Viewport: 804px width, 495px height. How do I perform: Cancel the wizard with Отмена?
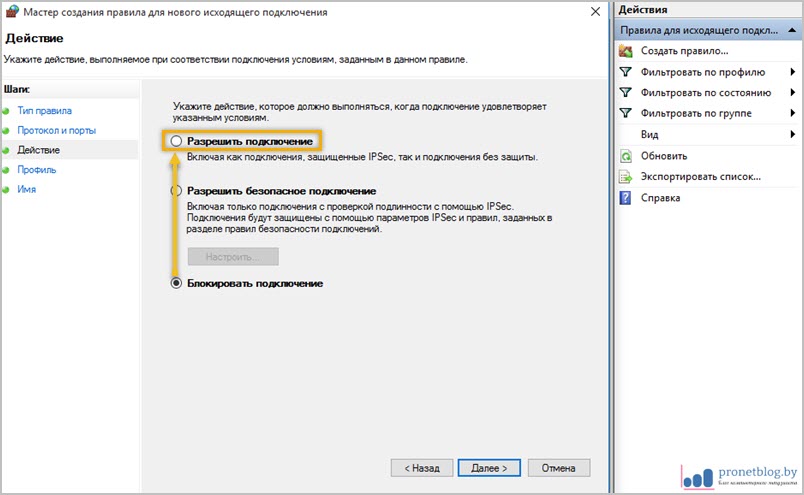pyautogui.click(x=558, y=467)
